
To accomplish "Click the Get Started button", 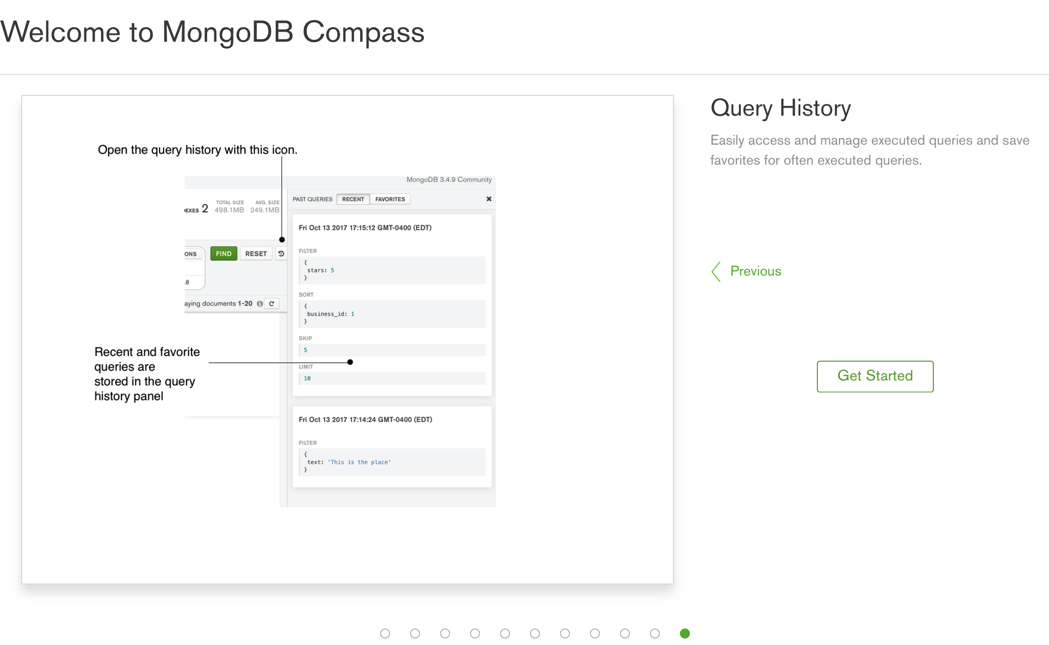I will 874,376.
